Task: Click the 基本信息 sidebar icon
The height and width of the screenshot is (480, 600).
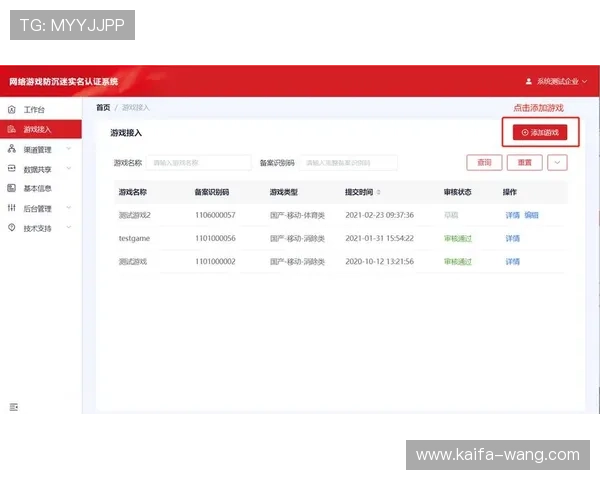Action: click(12, 188)
